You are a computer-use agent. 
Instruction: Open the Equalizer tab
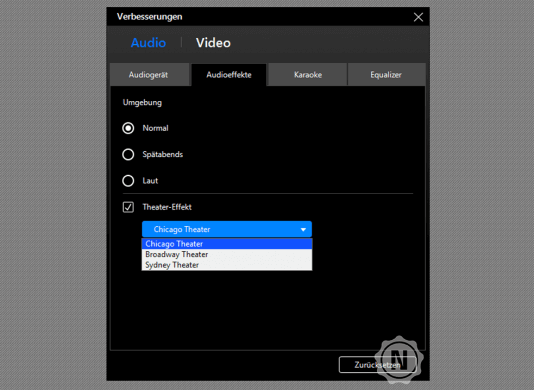[386, 75]
